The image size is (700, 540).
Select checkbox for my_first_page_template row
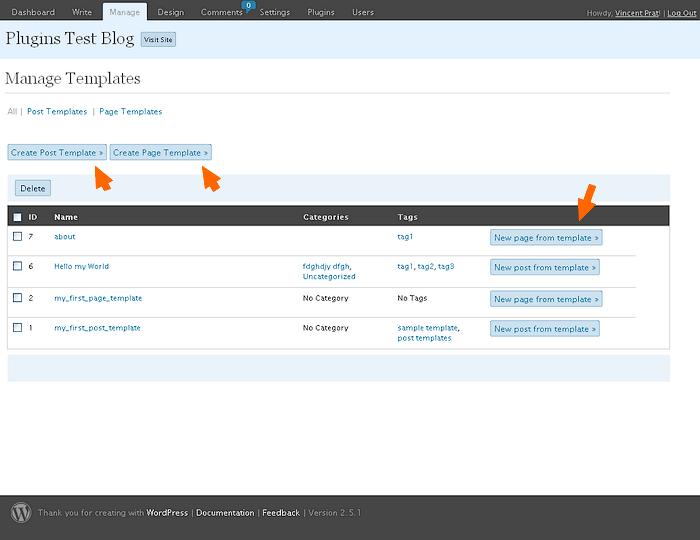coord(17,298)
